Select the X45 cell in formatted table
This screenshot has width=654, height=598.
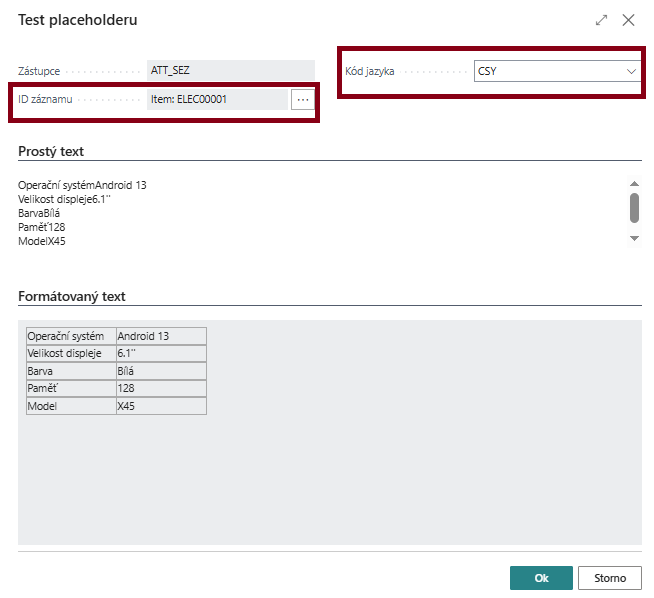(x=161, y=406)
